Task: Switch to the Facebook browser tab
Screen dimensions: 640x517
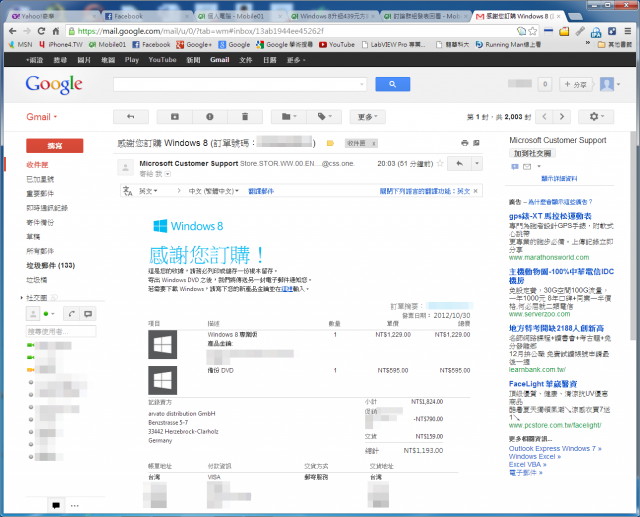Action: click(145, 16)
